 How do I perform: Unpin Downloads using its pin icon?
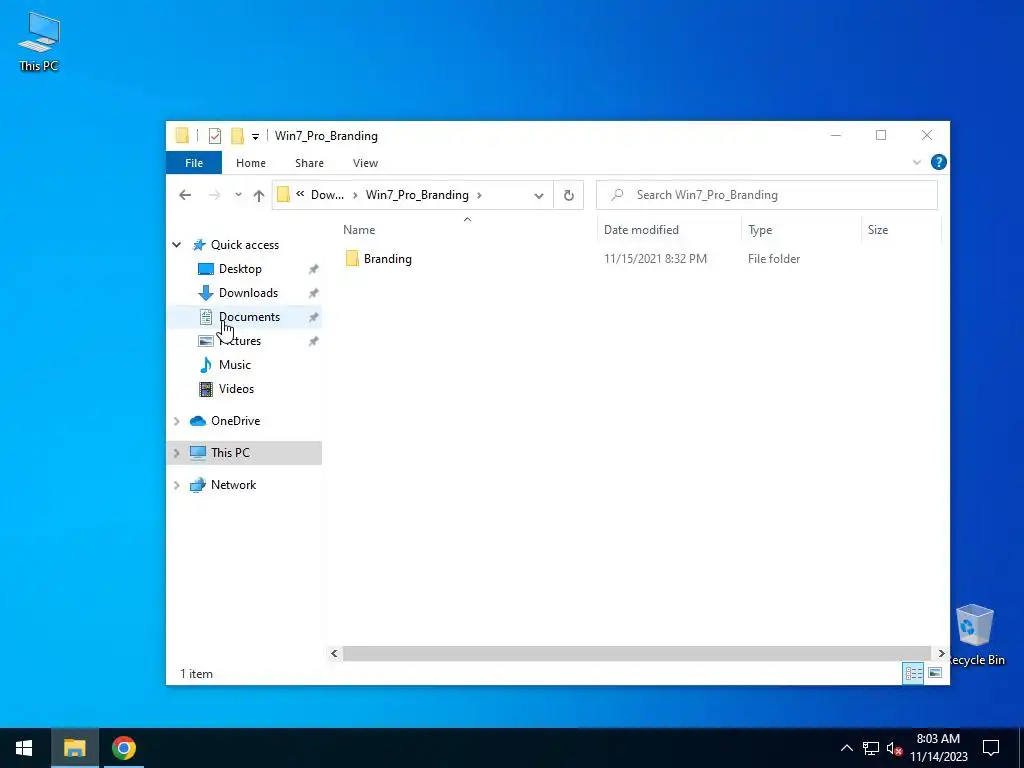tap(313, 293)
